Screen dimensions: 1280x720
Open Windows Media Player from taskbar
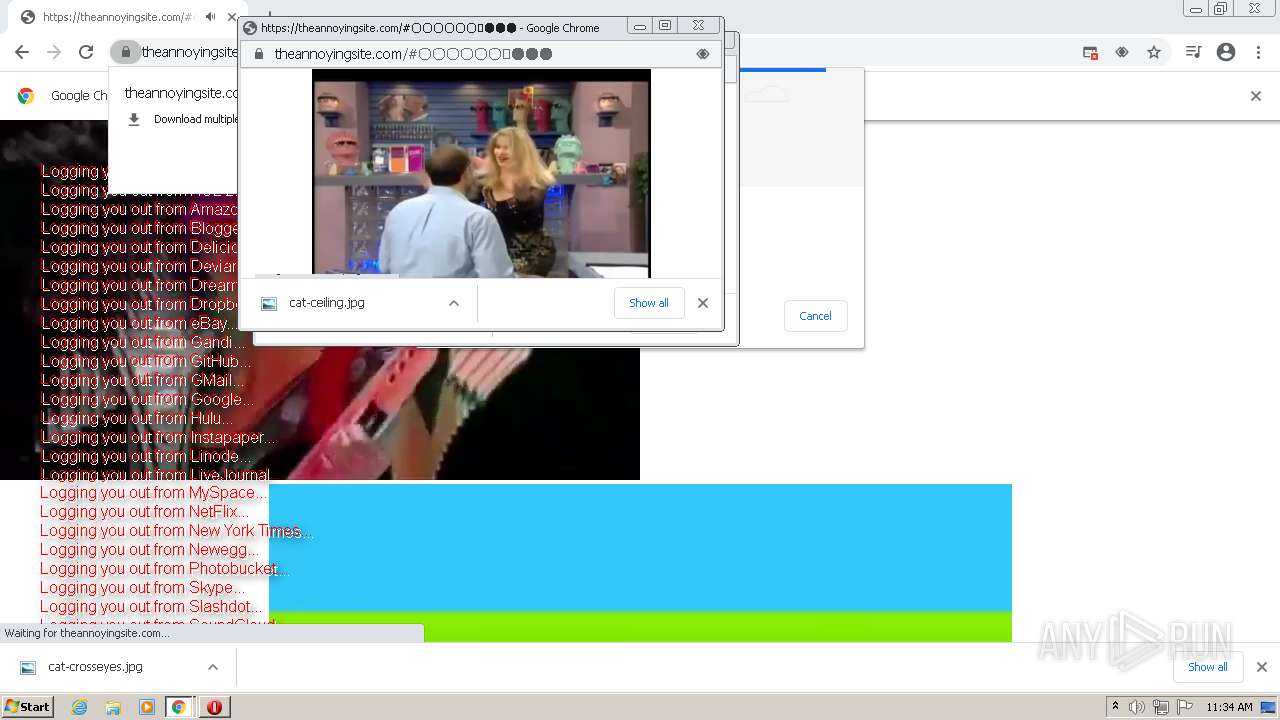(x=146, y=707)
